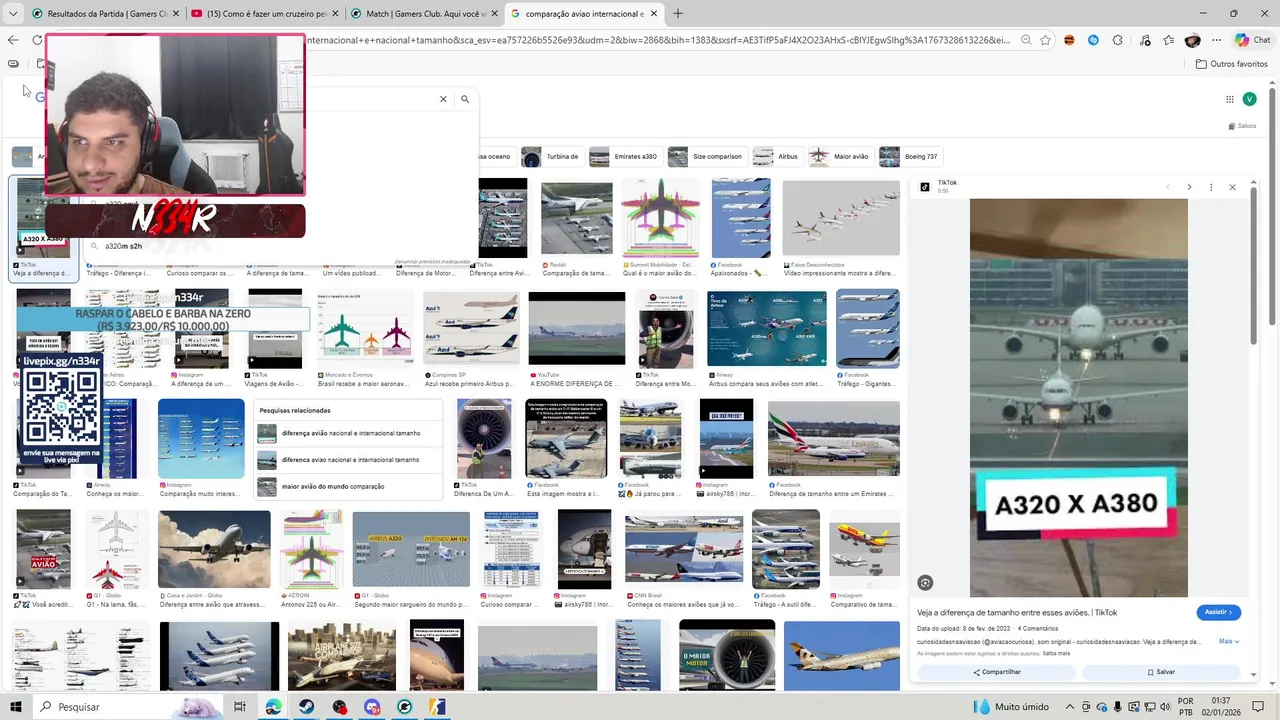The height and width of the screenshot is (720, 1280).
Task: Open the DHL yellow planes thumbnail
Action: click(x=864, y=550)
